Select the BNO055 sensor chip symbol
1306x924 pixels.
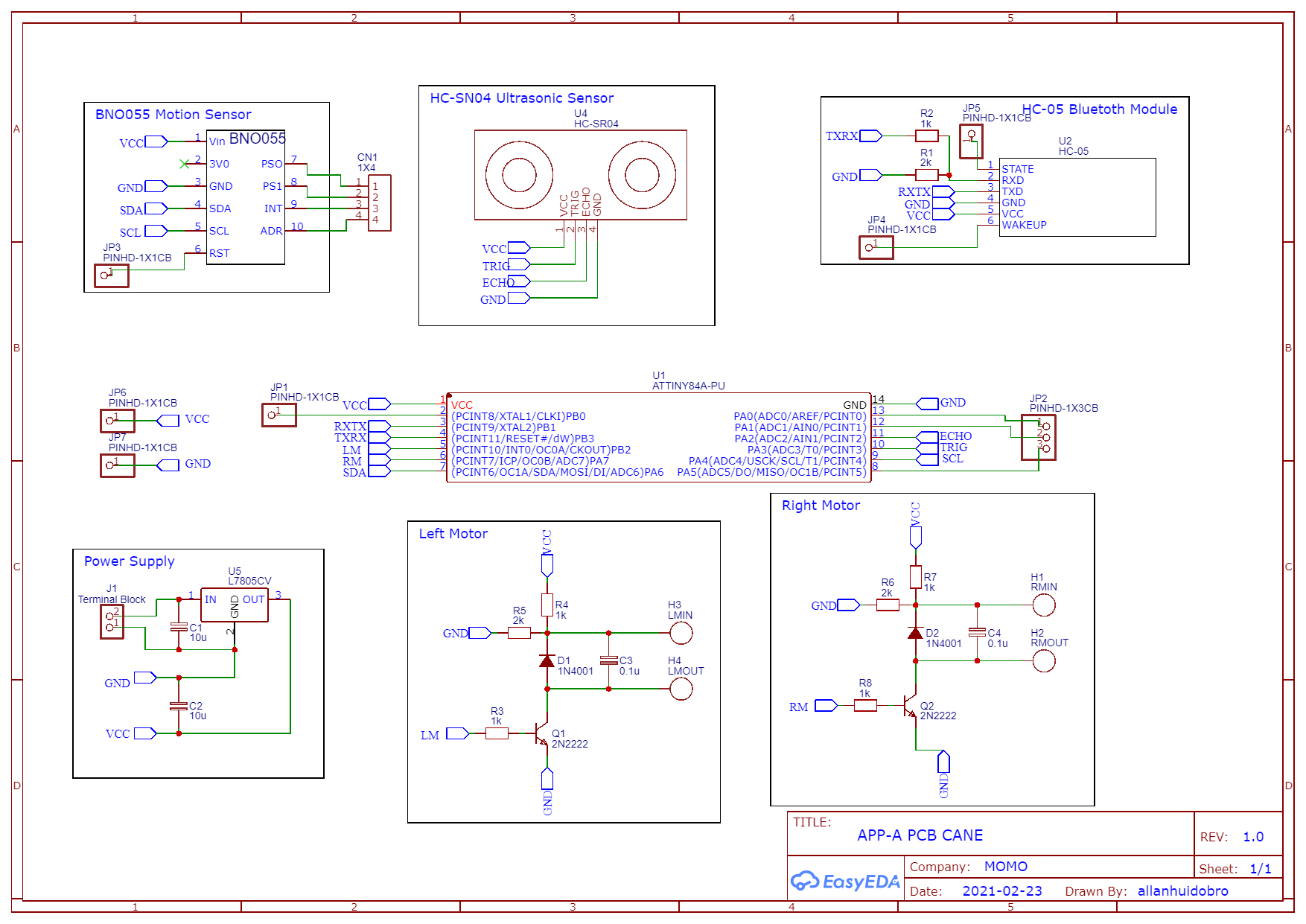coord(246,197)
